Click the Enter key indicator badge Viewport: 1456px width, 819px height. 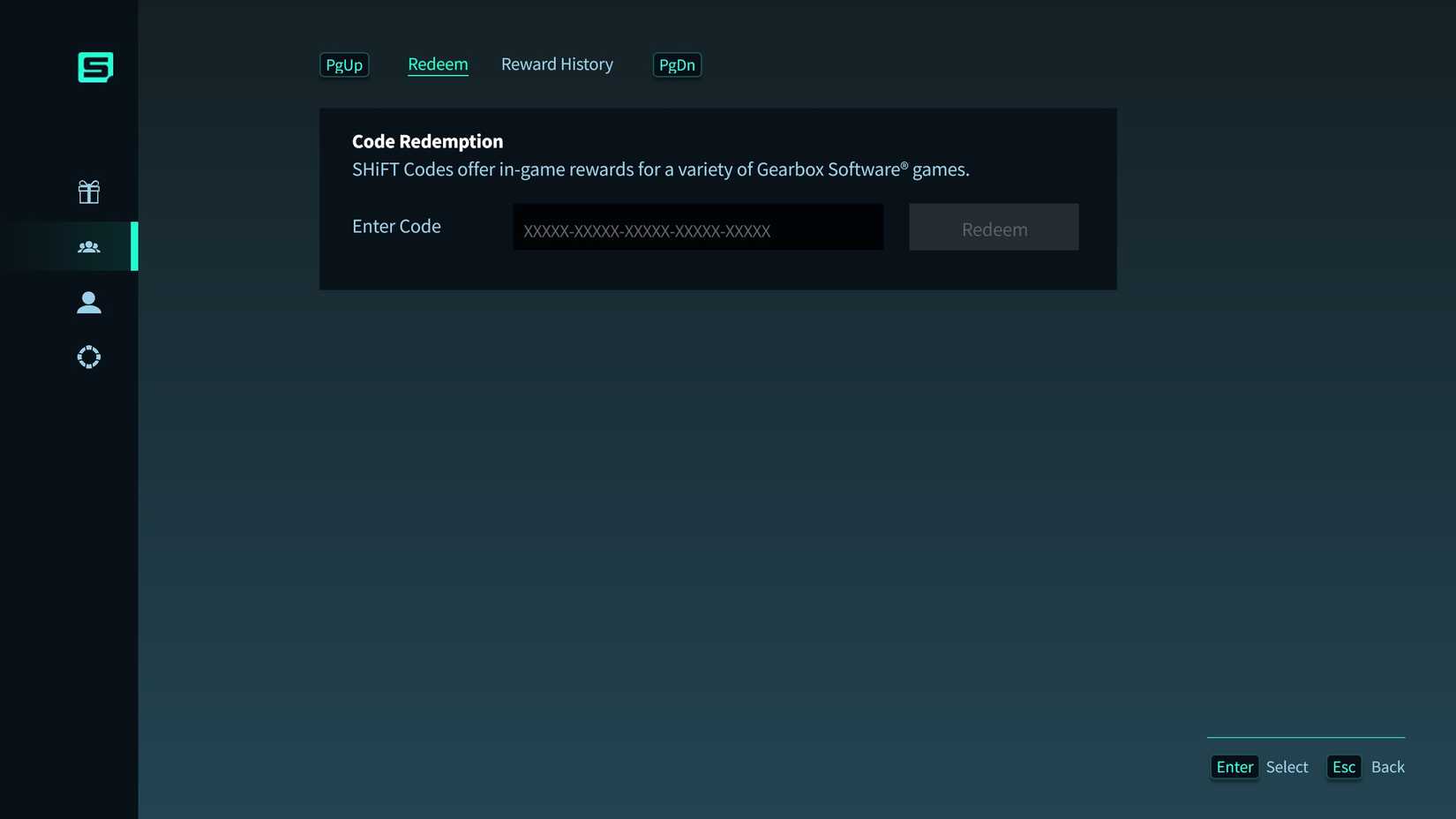point(1234,767)
